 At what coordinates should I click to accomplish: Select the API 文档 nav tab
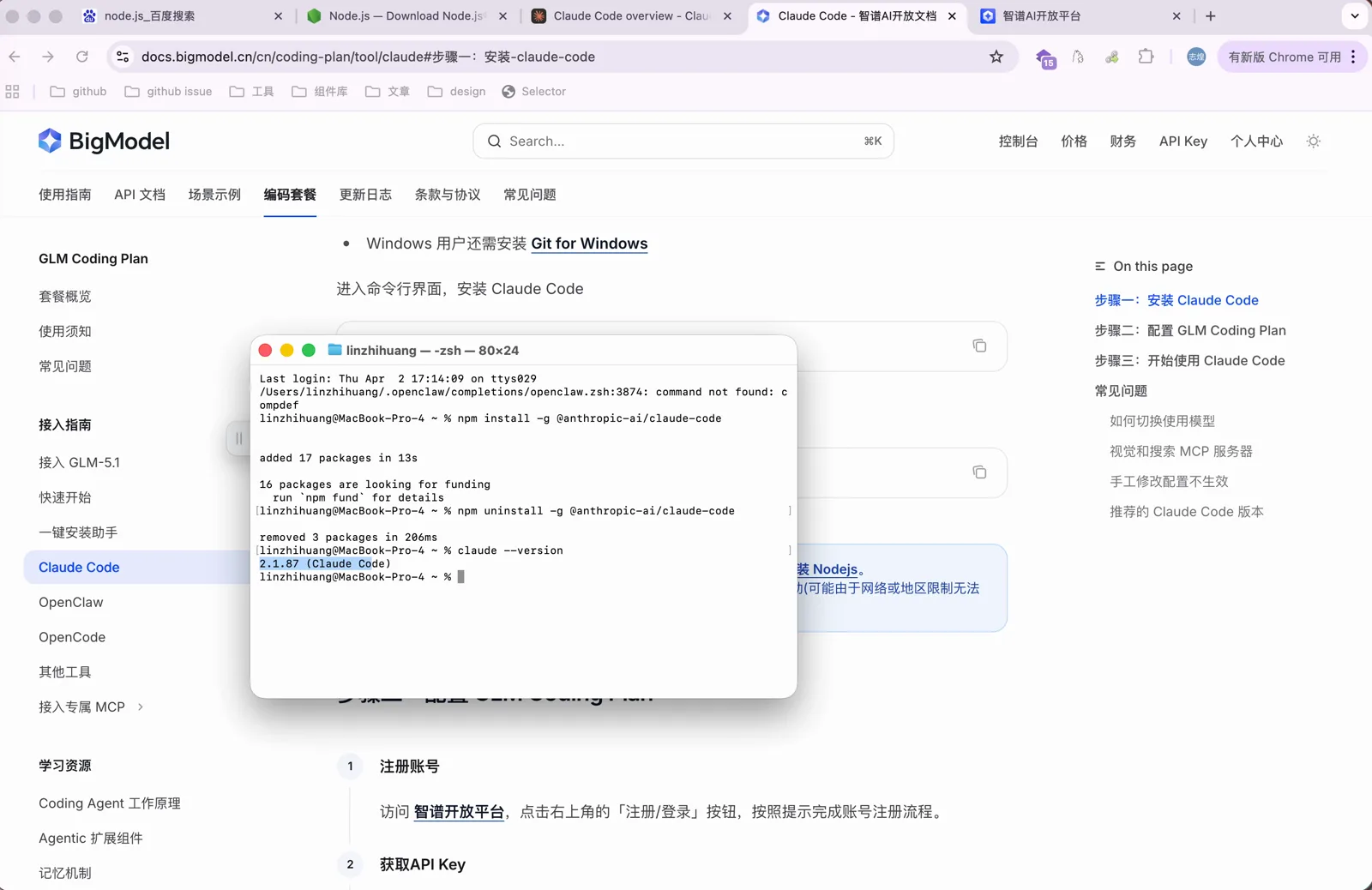coord(140,195)
